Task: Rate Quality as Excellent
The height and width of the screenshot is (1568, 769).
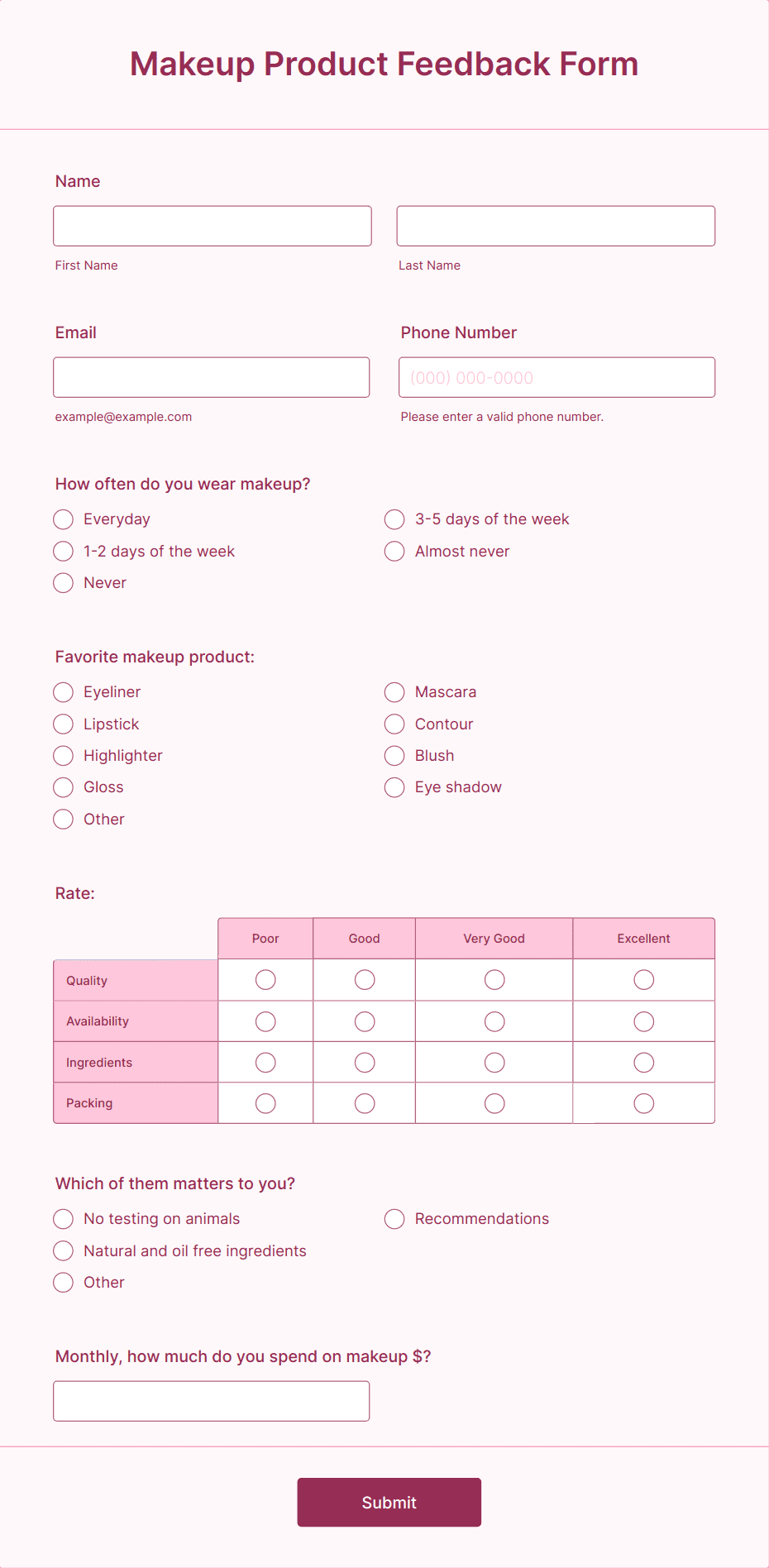Action: click(643, 980)
